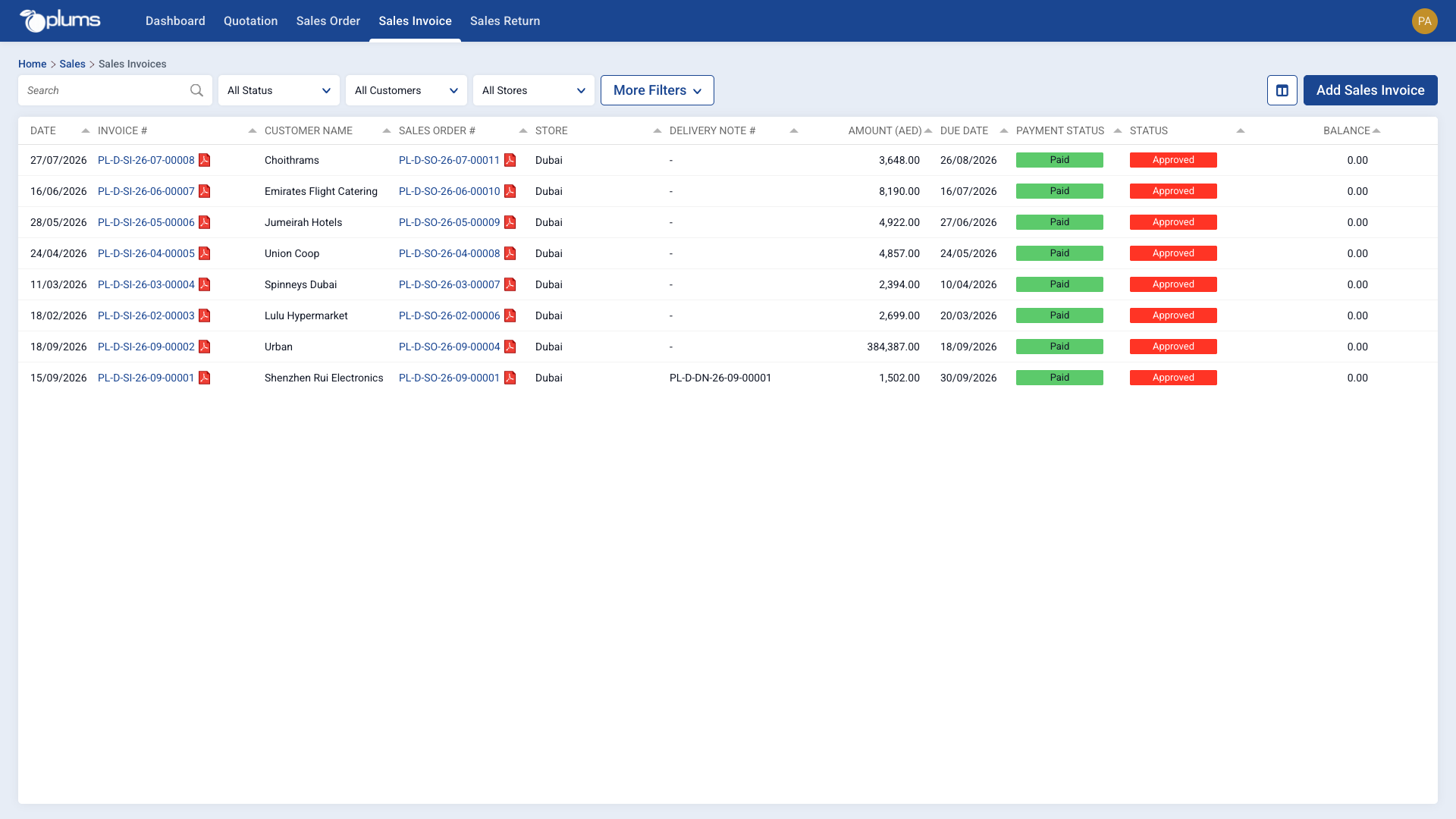The width and height of the screenshot is (1456, 819).
Task: Click Home breadcrumb link
Action: 33,64
